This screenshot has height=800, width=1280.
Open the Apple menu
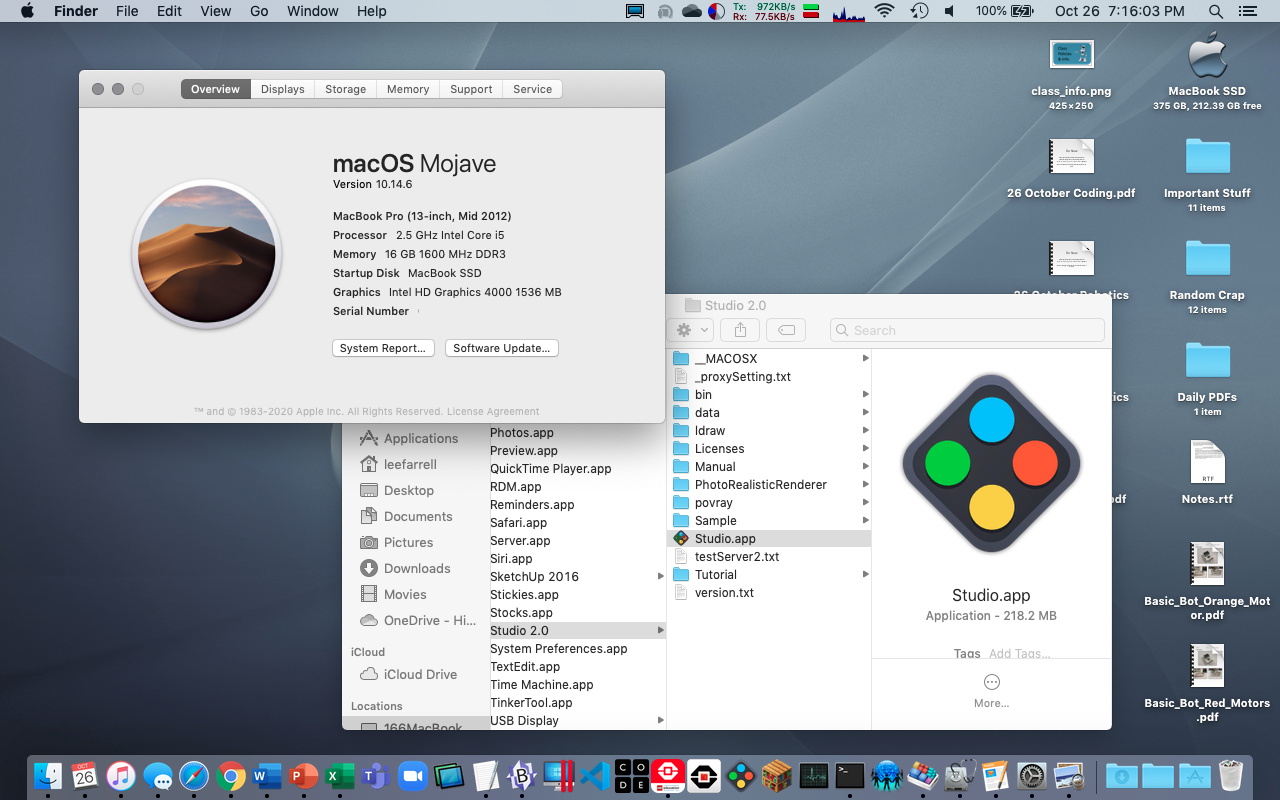tap(27, 11)
